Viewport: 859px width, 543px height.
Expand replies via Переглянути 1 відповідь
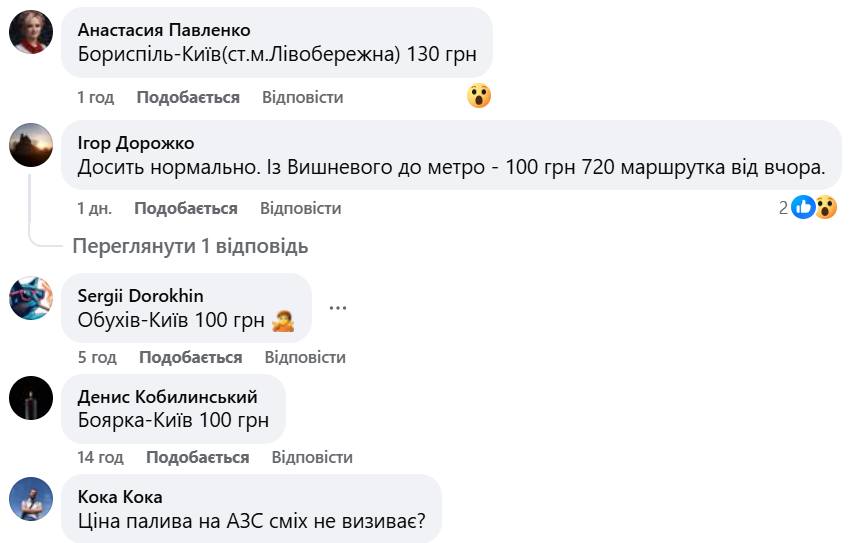click(x=190, y=246)
